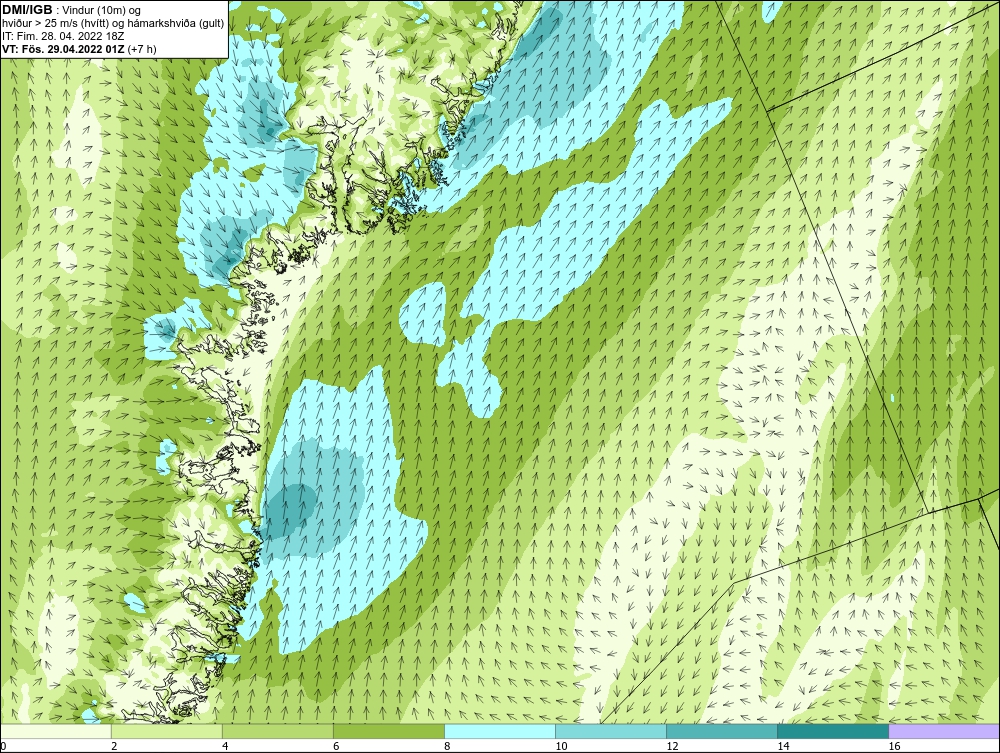Click the legend scale label '4'
The height and width of the screenshot is (753, 1000).
pyautogui.click(x=225, y=747)
